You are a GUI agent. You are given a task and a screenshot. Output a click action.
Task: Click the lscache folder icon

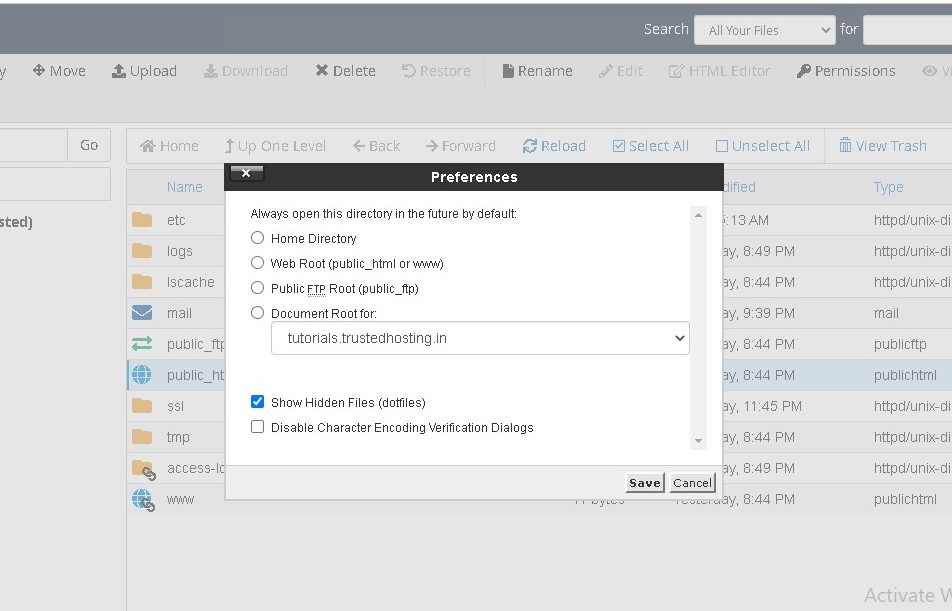(x=142, y=282)
